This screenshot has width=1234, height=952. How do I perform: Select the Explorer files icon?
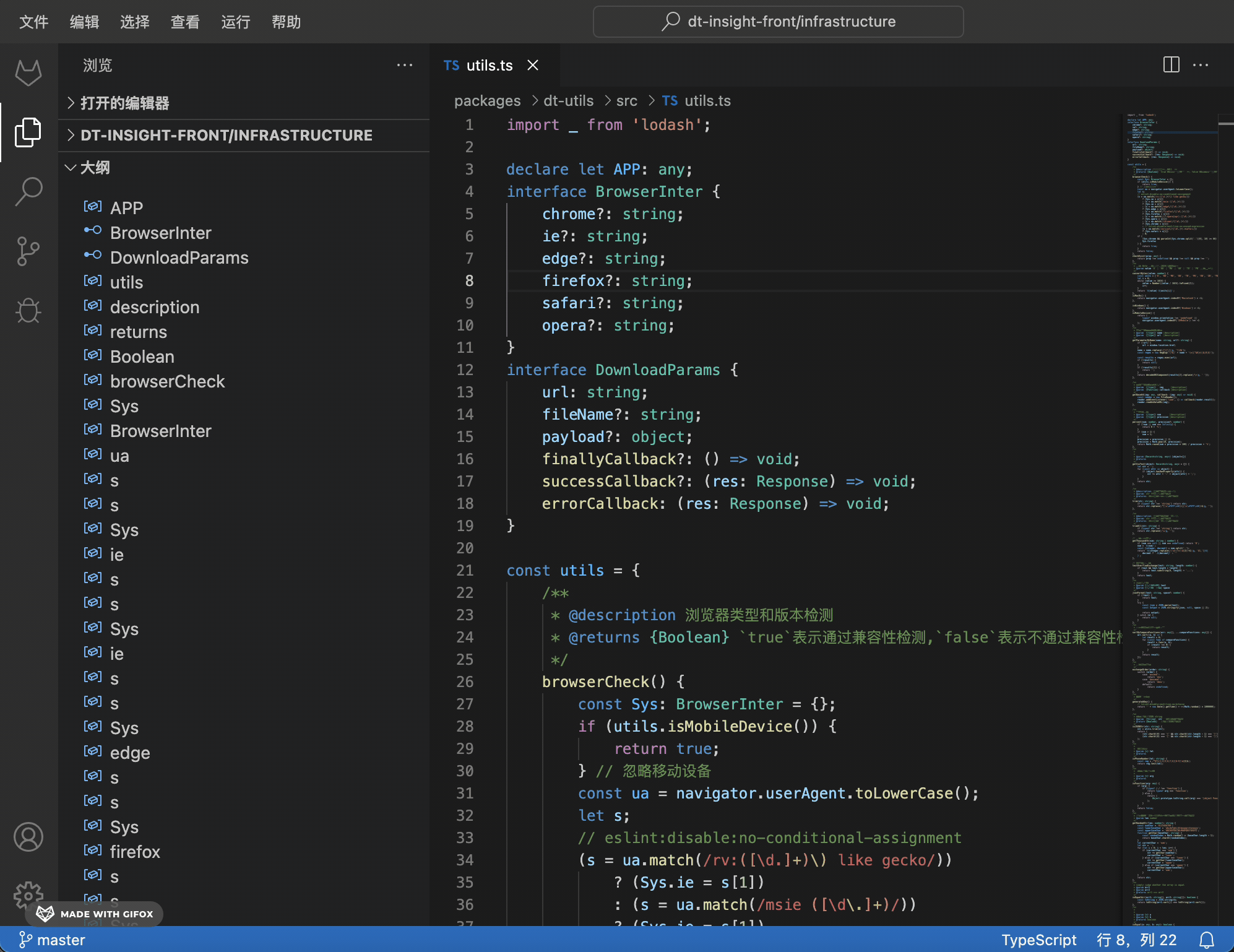pyautogui.click(x=28, y=132)
